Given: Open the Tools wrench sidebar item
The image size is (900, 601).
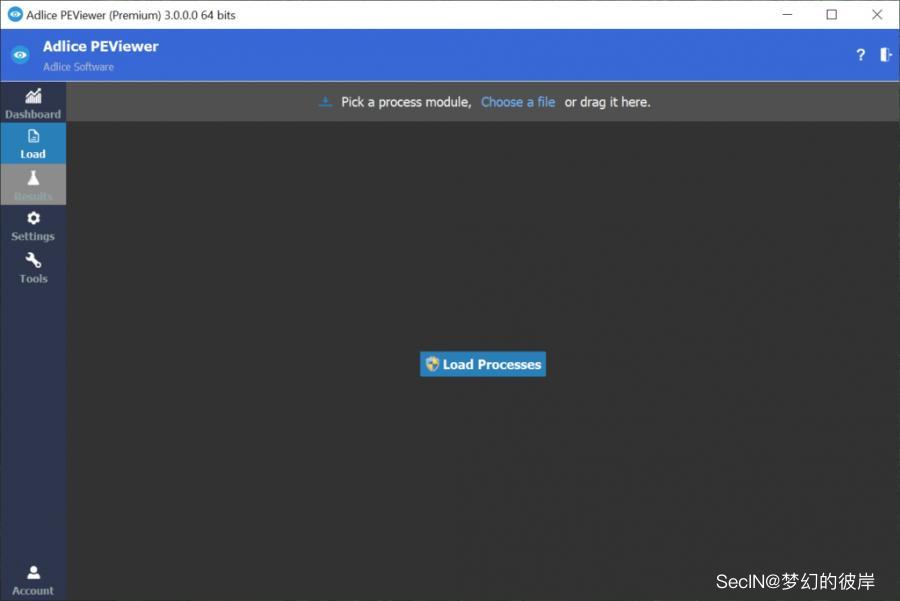Looking at the screenshot, I should (33, 267).
